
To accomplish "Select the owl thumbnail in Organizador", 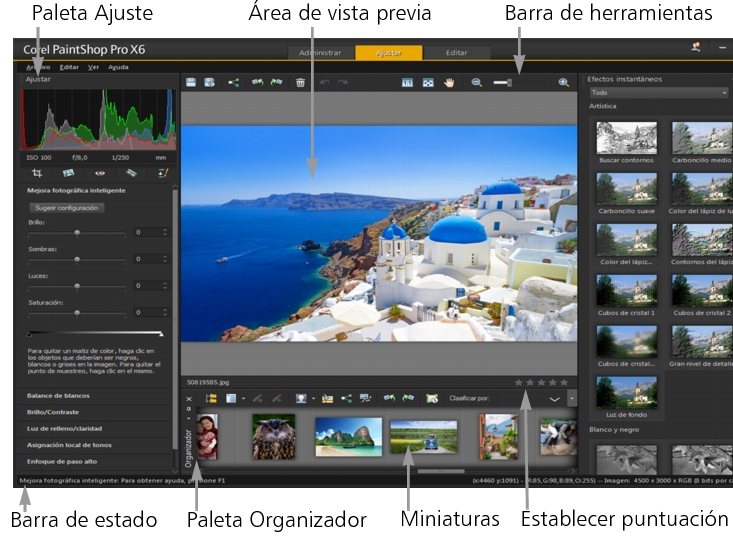I will click(x=273, y=437).
